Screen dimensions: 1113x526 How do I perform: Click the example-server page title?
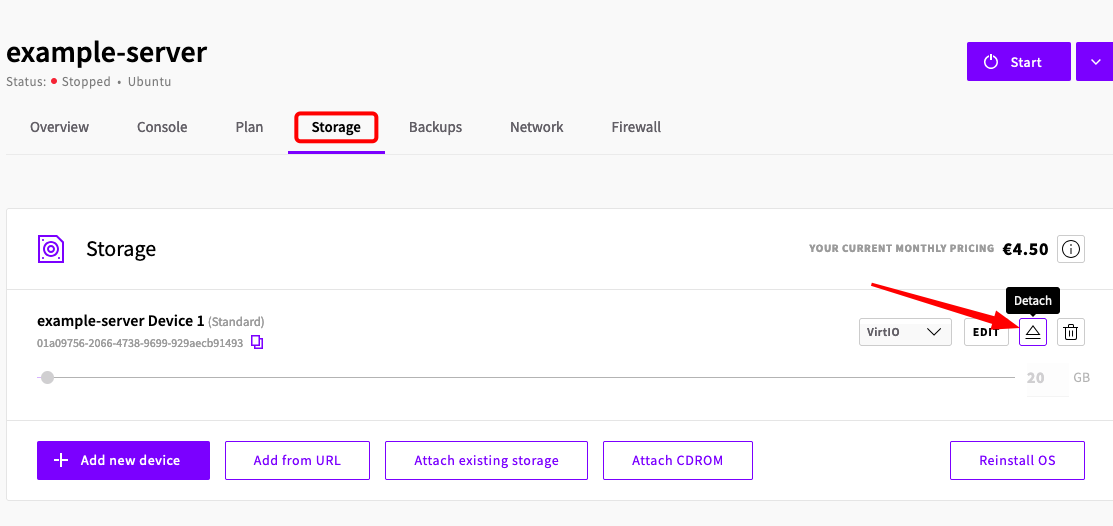click(x=106, y=53)
